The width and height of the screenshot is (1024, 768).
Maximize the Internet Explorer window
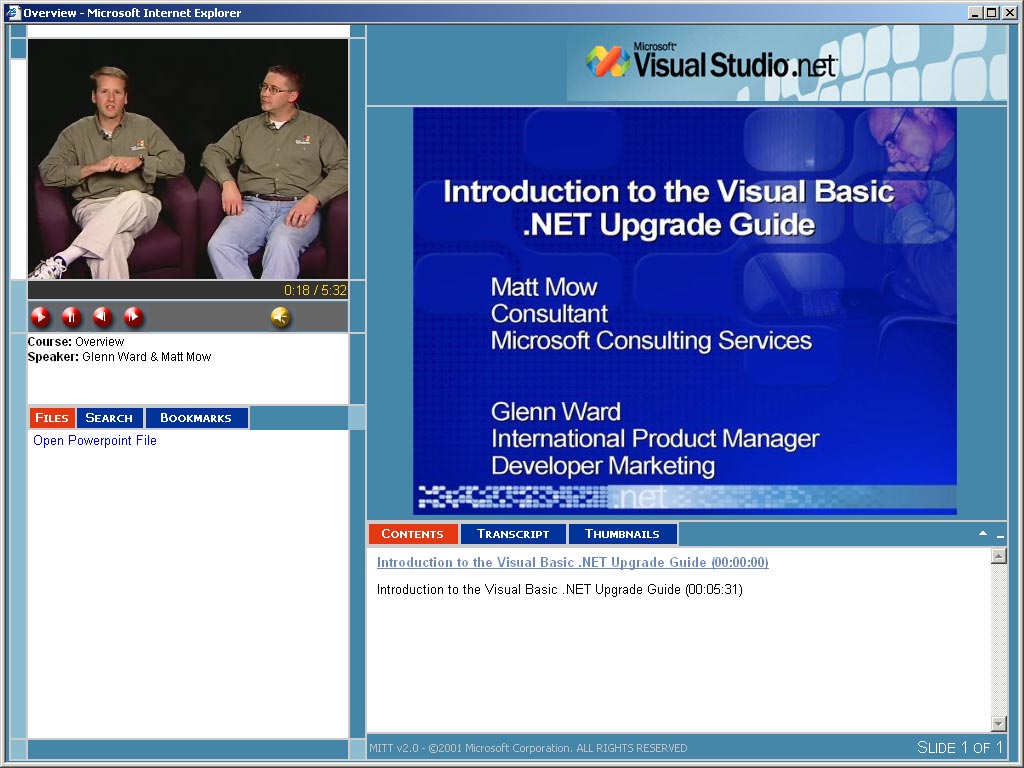[x=991, y=12]
